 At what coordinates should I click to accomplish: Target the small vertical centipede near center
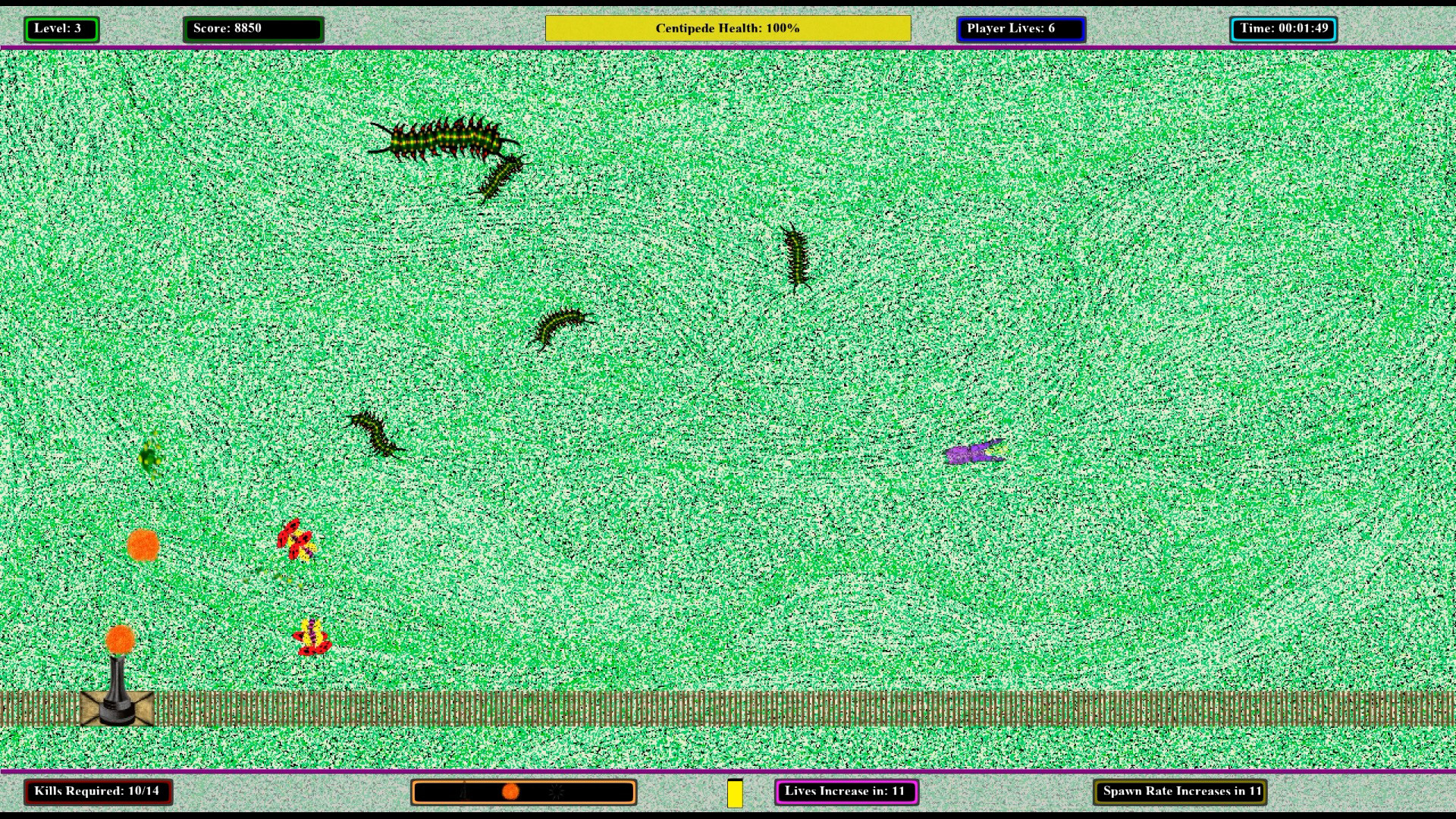click(796, 258)
